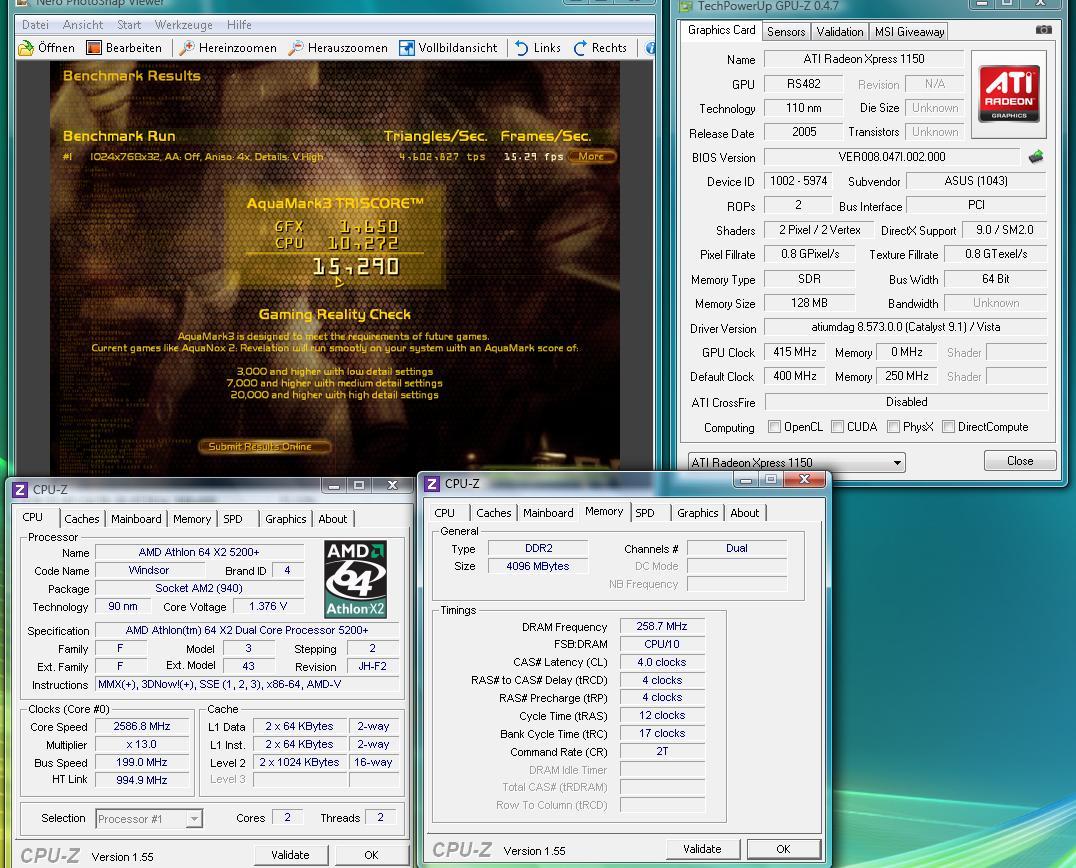Click the GPU-Z BIOS Version field

[892, 157]
